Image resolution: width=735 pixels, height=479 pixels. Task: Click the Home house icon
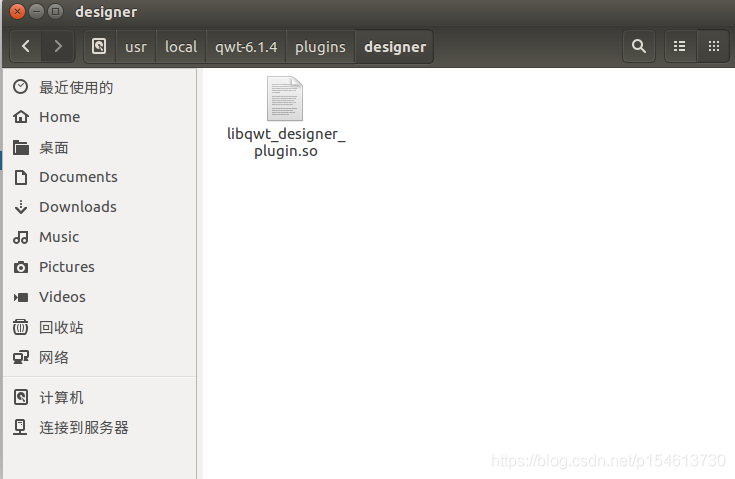pos(21,117)
